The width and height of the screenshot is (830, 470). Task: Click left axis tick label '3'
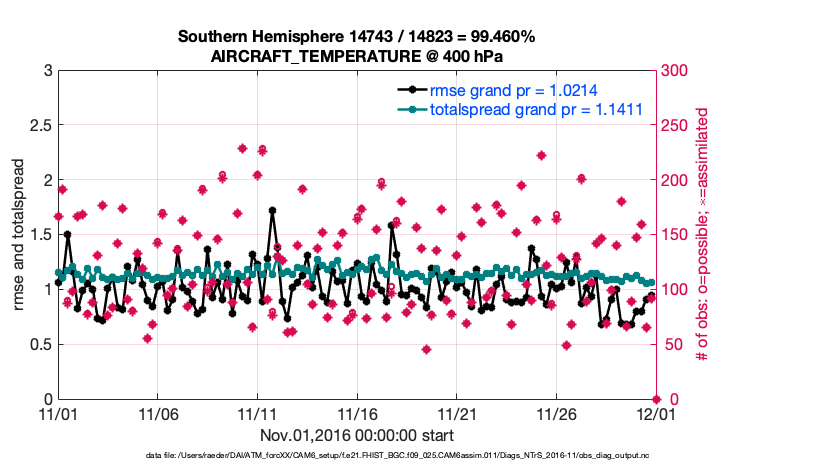48,70
